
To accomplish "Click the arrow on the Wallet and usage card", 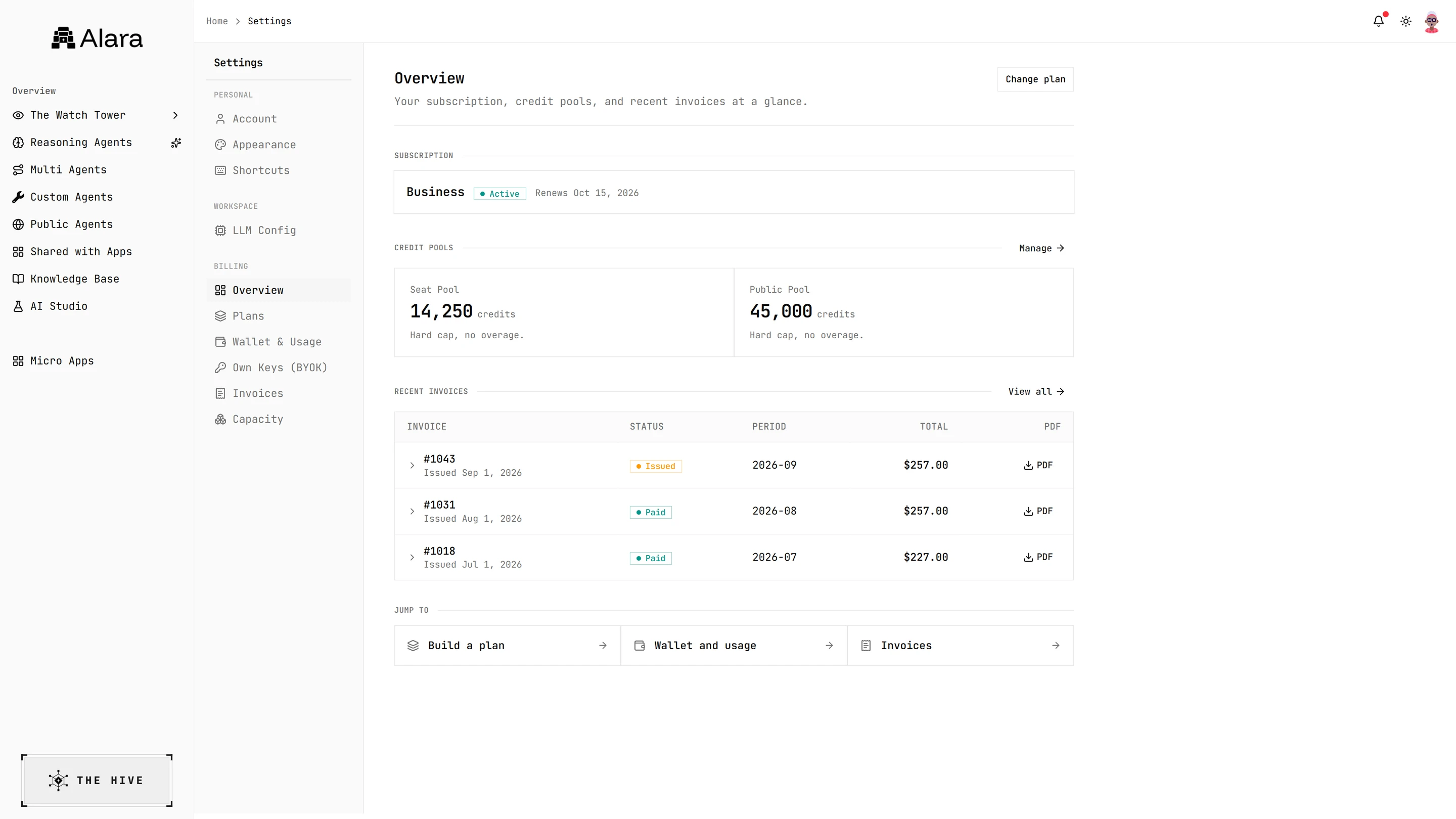I will click(829, 646).
